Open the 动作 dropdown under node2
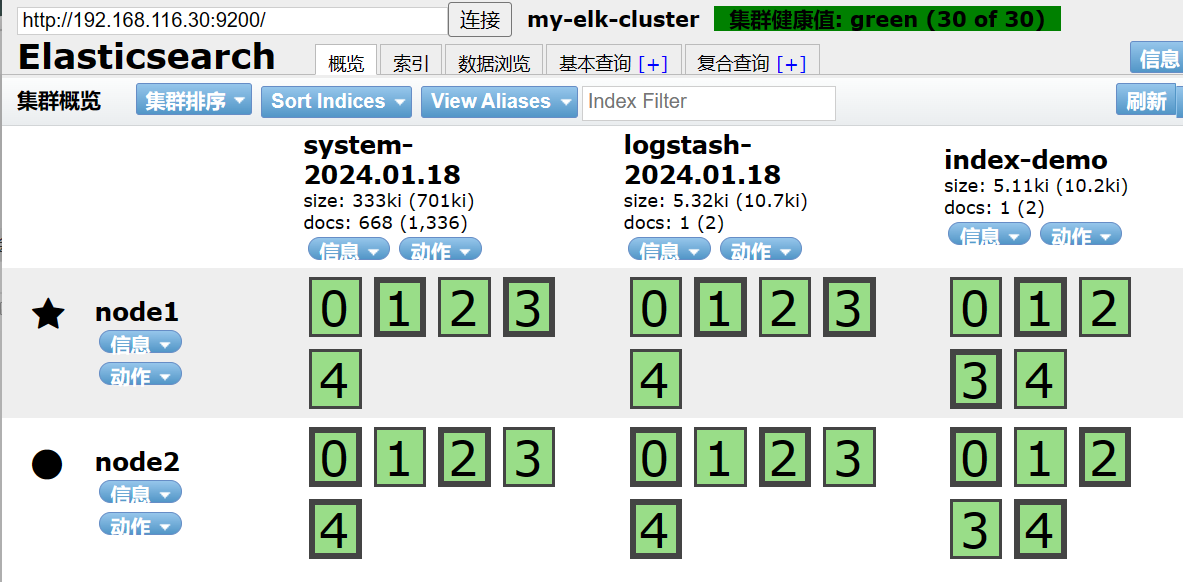The width and height of the screenshot is (1183, 582). point(140,525)
